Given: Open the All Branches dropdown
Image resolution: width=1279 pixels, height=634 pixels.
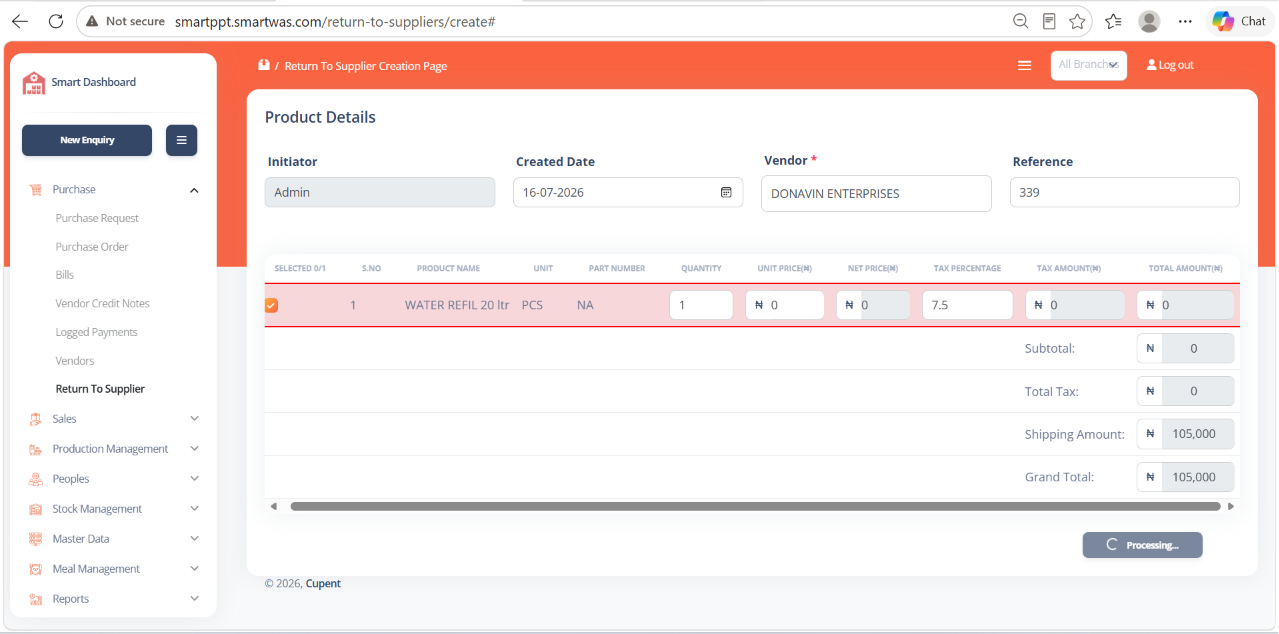Looking at the screenshot, I should [1089, 65].
